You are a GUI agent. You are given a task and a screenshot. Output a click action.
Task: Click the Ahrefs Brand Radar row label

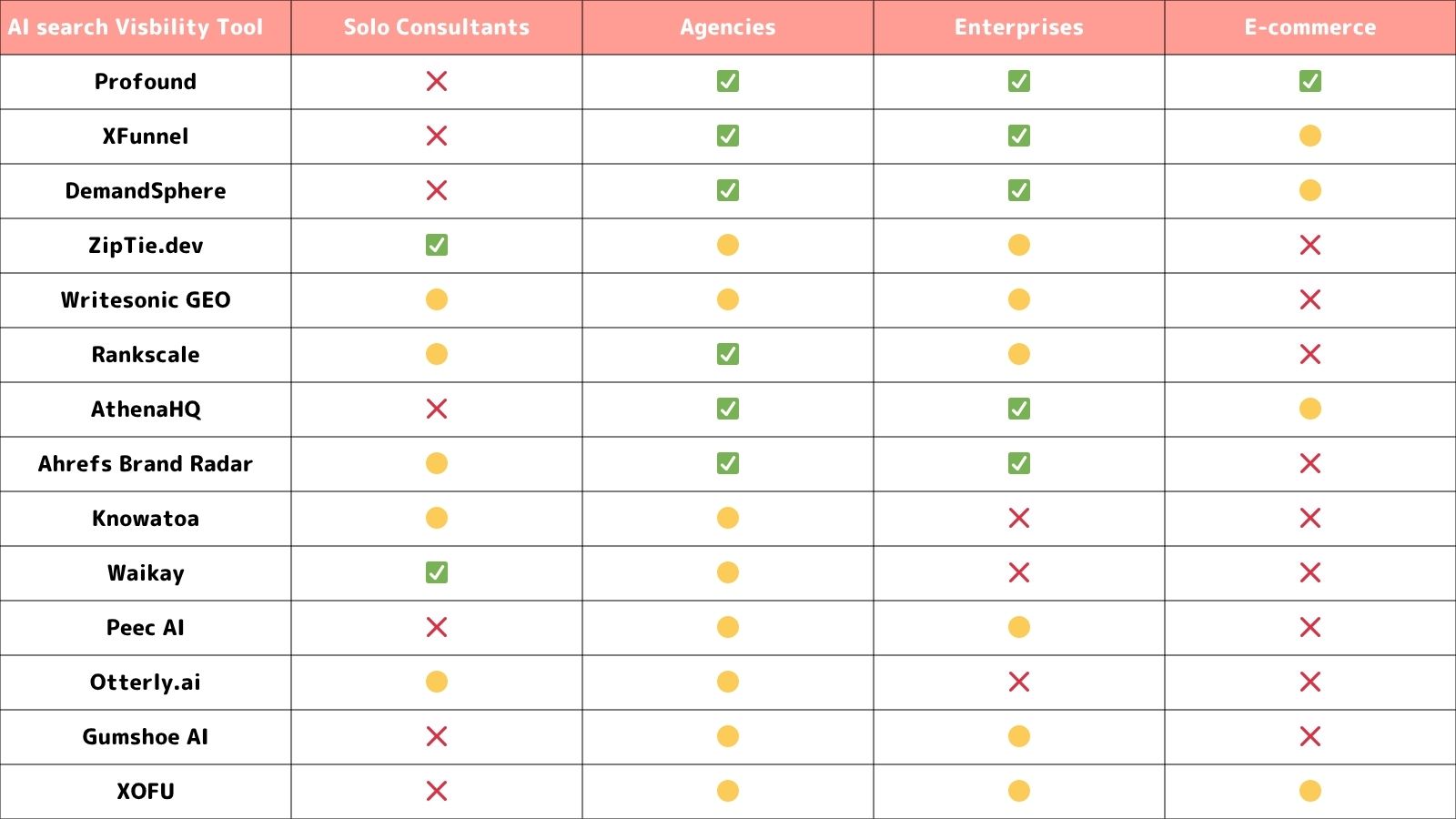click(146, 464)
